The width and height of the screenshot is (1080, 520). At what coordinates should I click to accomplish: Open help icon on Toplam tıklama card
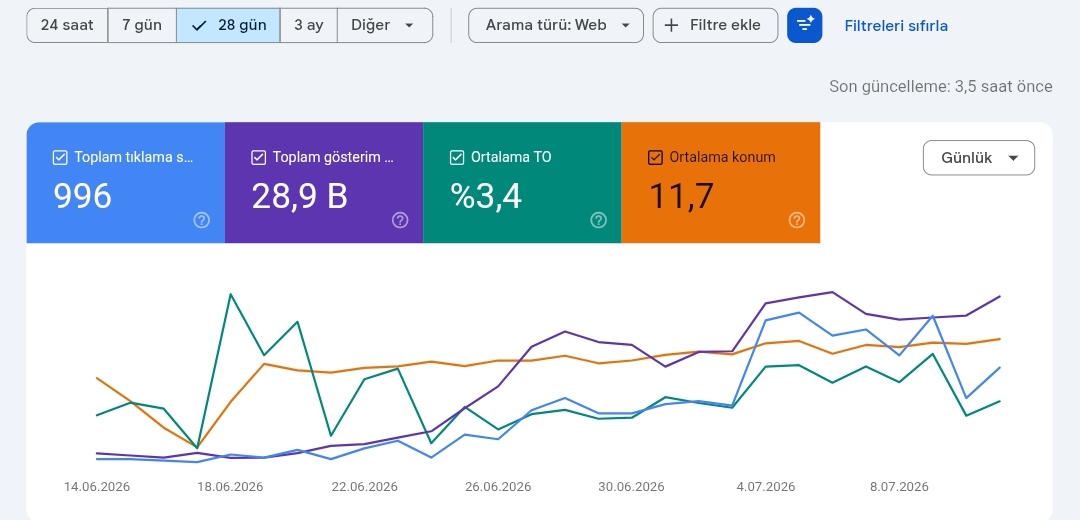pyautogui.click(x=201, y=220)
